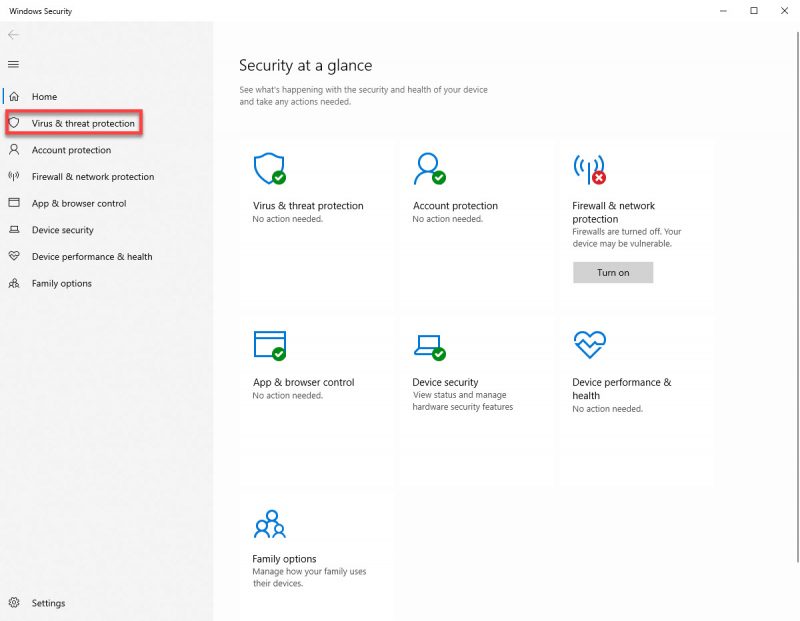Click the Family options people tile icon
Viewport: 800px width, 621px height.
pos(269,524)
